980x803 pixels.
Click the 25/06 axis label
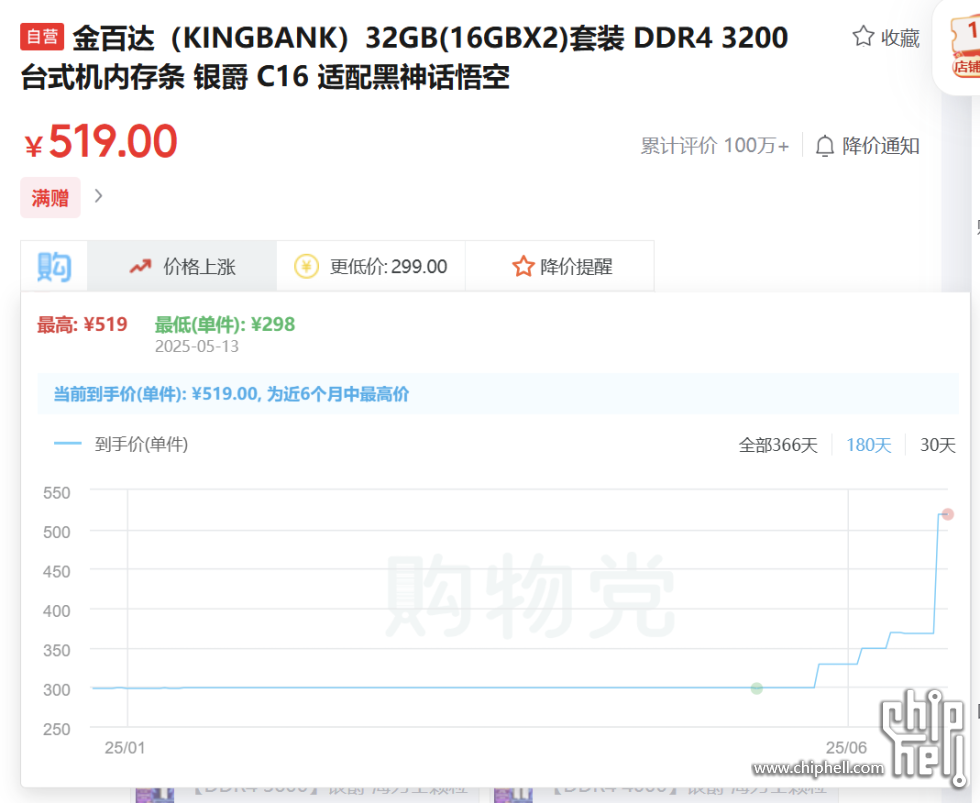pos(846,748)
